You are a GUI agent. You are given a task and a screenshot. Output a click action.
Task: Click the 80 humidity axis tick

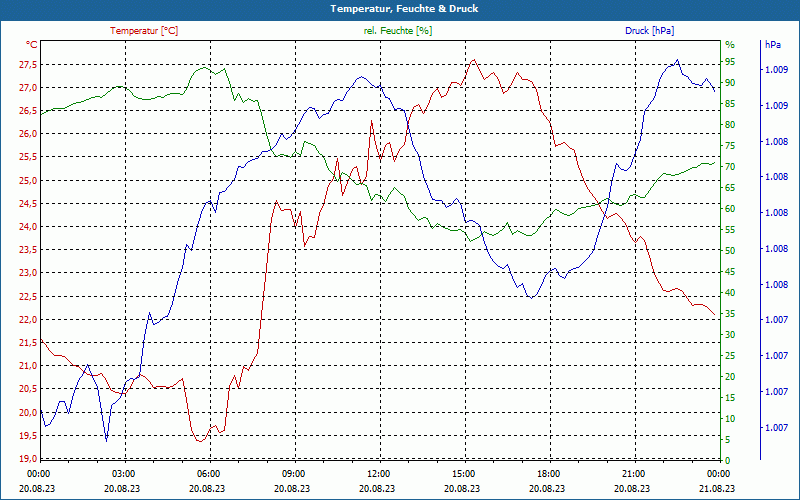pyautogui.click(x=730, y=125)
